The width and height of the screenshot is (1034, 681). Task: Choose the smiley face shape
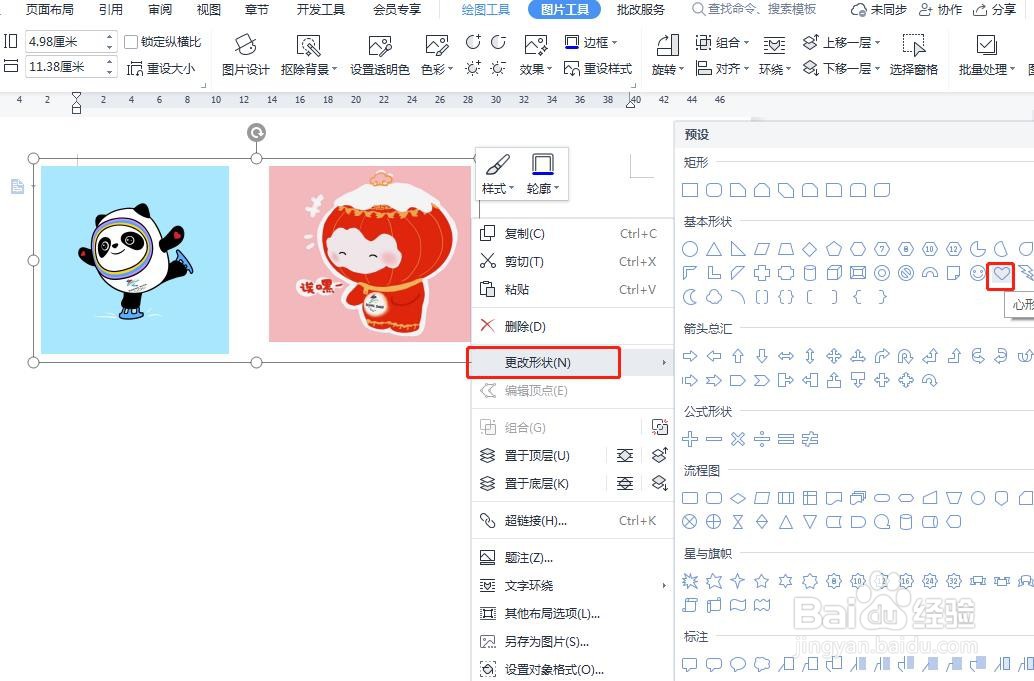[977, 273]
